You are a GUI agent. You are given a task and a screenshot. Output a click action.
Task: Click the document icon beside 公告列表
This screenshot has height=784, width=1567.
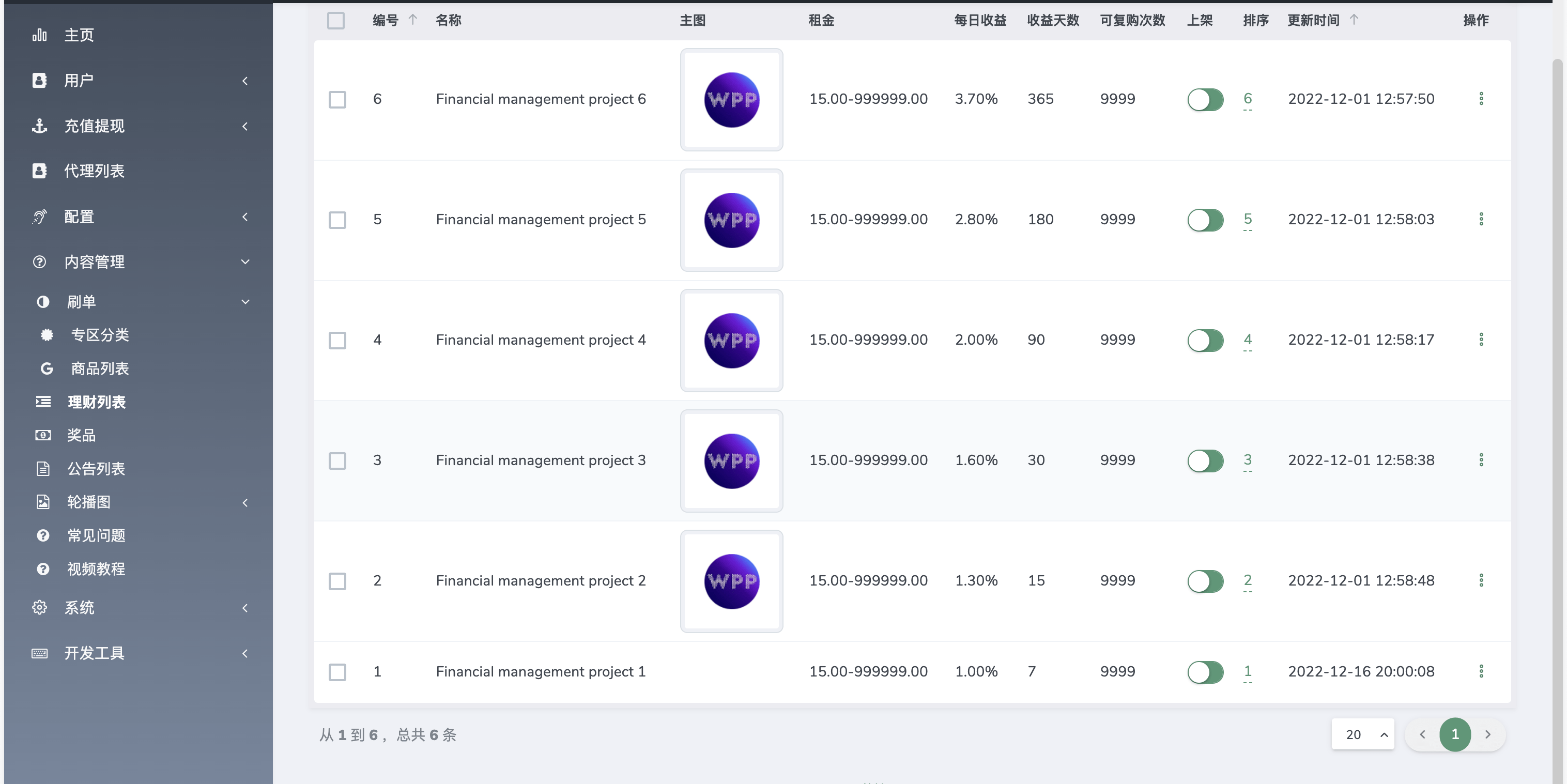pos(43,468)
